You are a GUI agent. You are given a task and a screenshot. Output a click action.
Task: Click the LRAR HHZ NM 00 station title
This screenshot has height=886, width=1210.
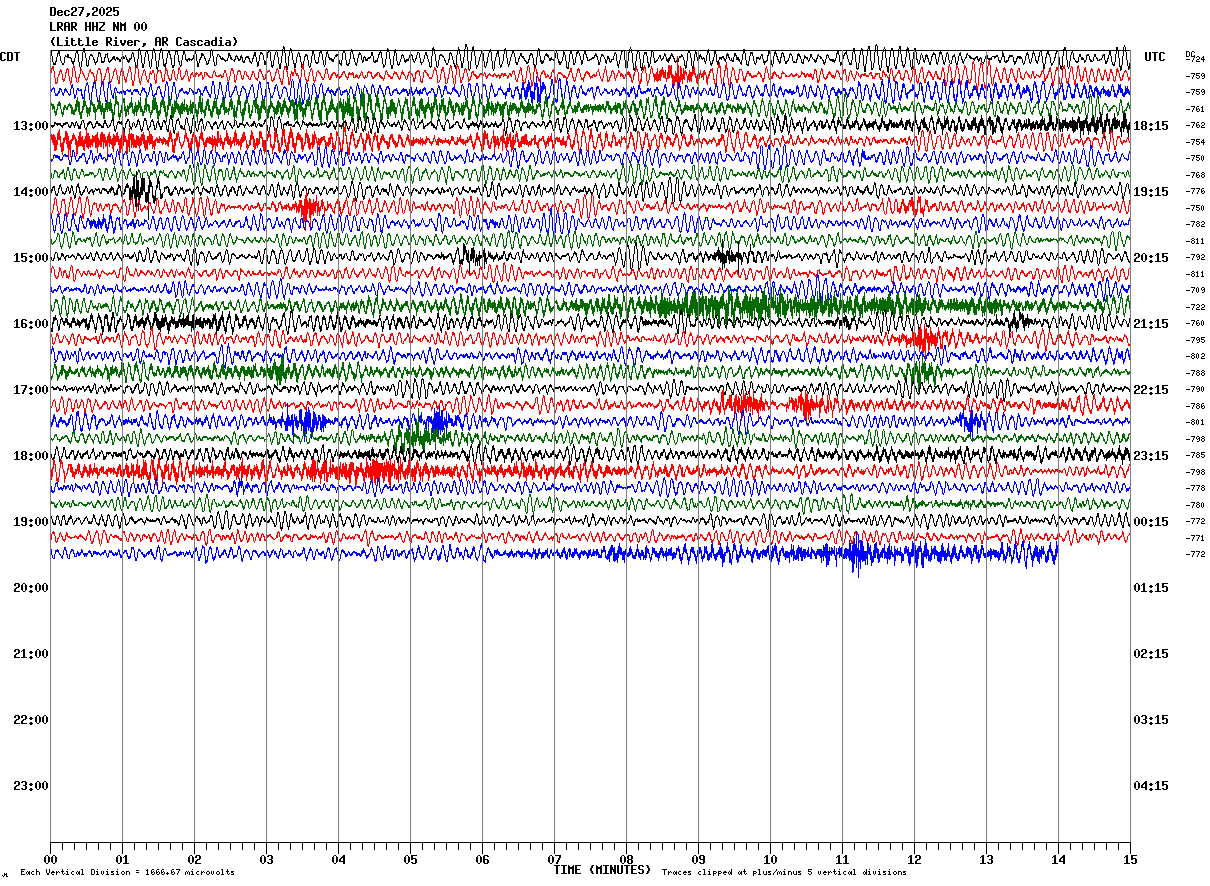pos(98,27)
